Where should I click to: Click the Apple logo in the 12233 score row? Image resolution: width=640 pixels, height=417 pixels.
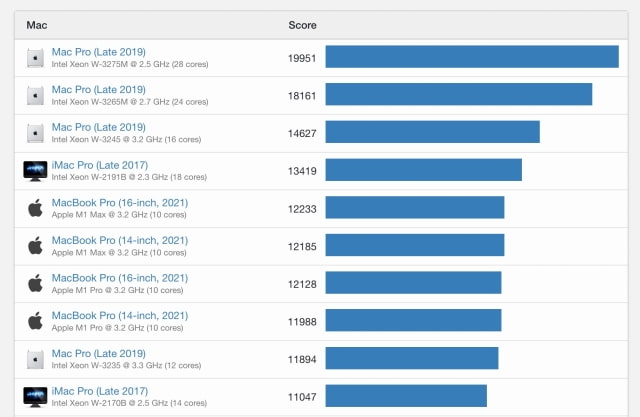click(35, 208)
